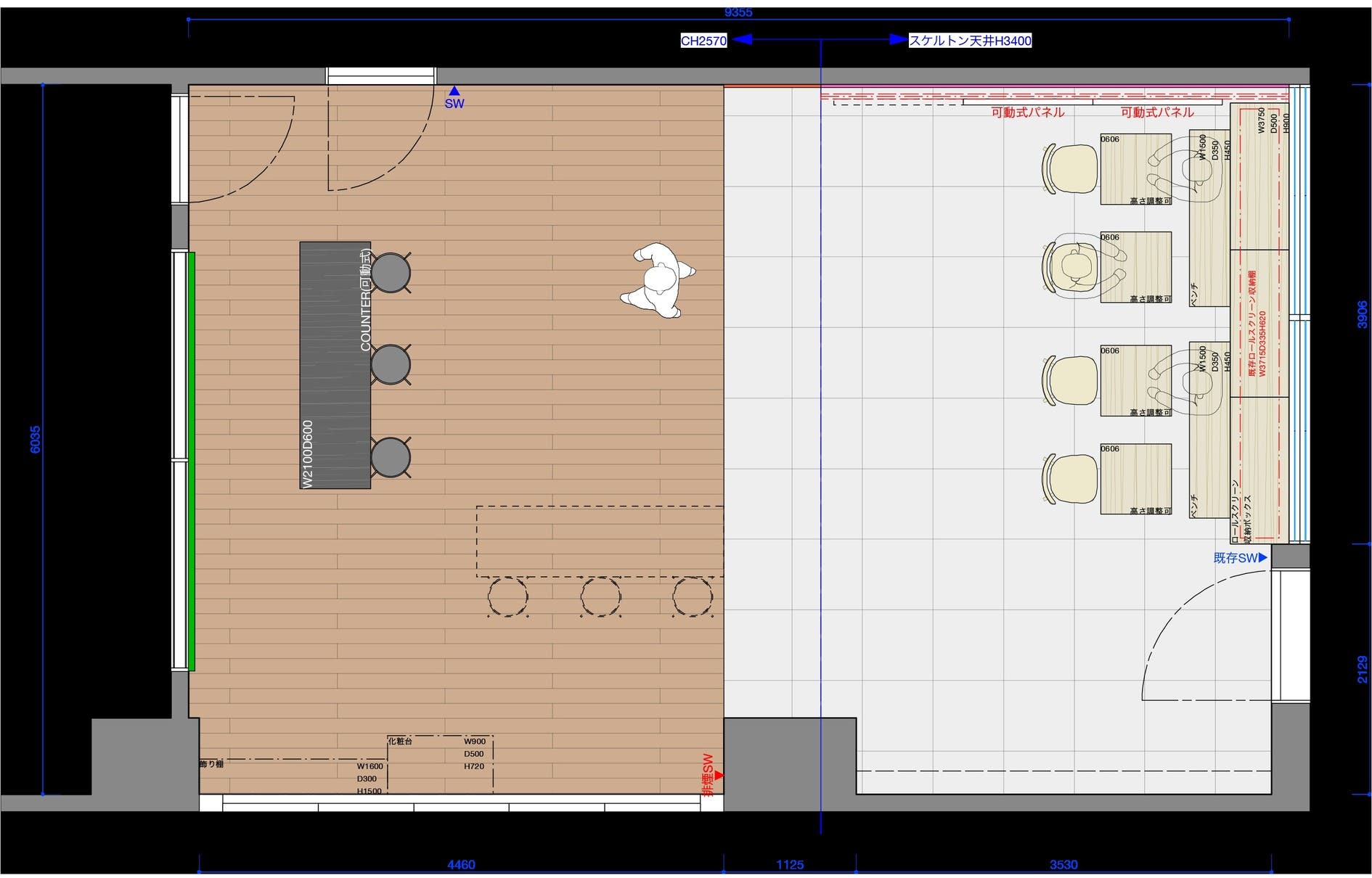Select the dark COUNTER(可動式) block
Viewport: 1372px width, 878px height.
pyautogui.click(x=335, y=365)
